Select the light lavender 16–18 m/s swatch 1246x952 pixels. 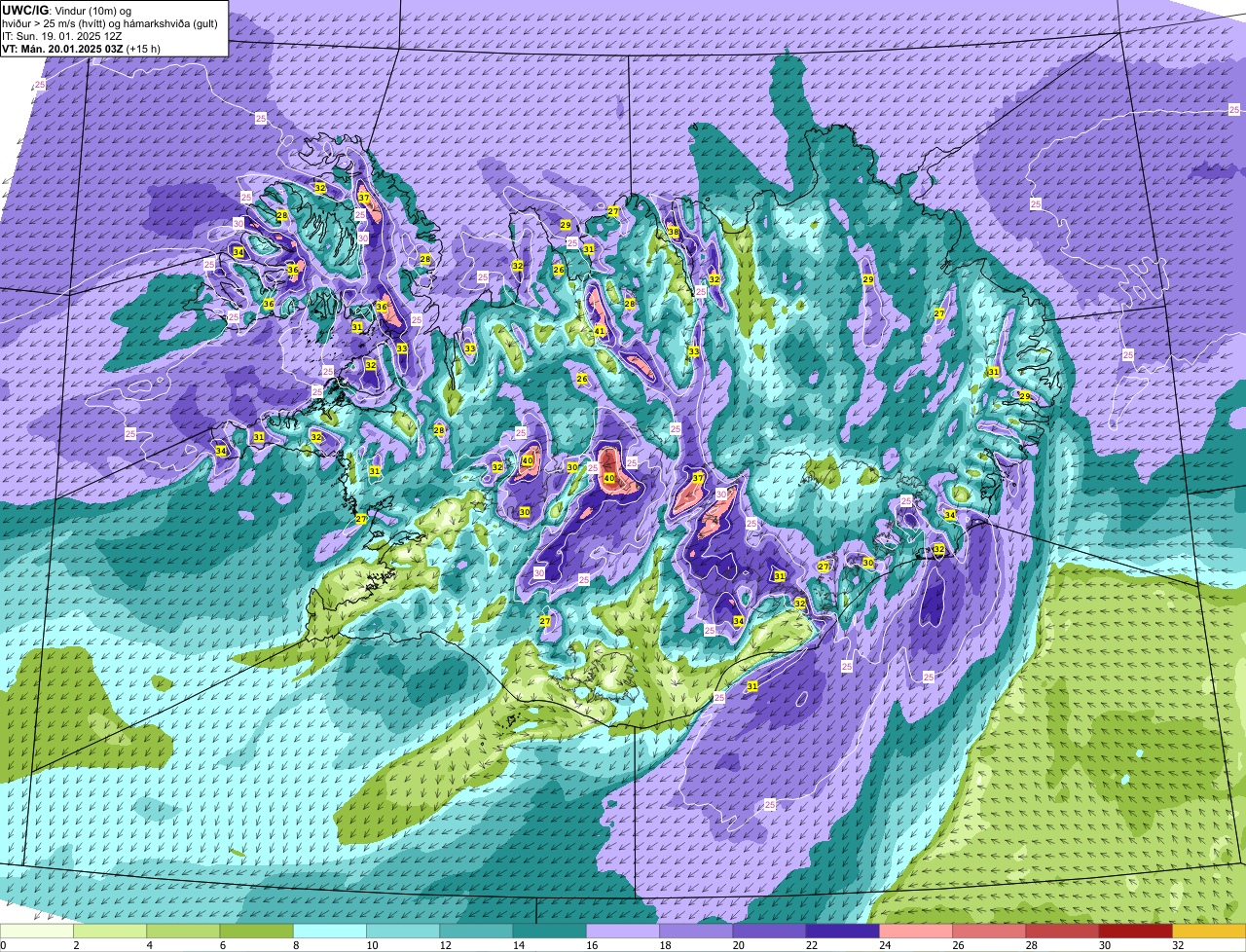point(623,931)
